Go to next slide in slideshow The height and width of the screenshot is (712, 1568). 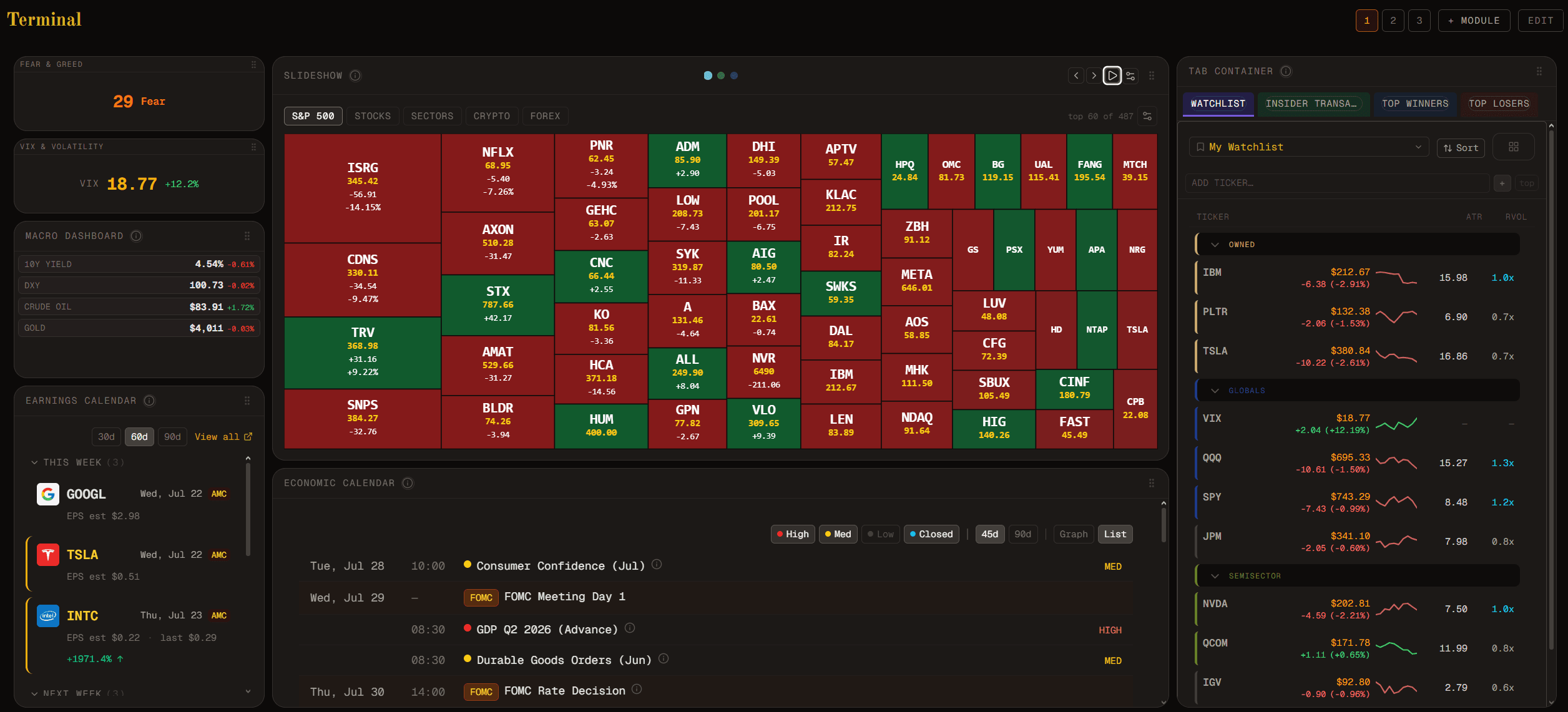[1094, 76]
